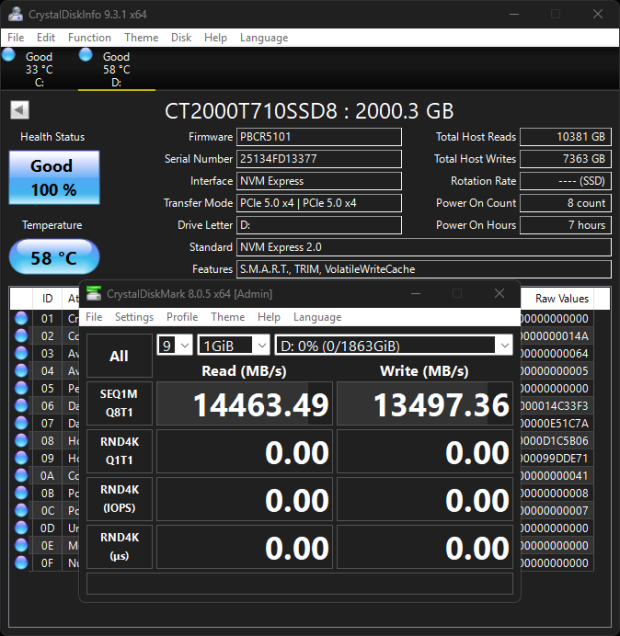Click the status orb for attribute 0F

[x=21, y=563]
